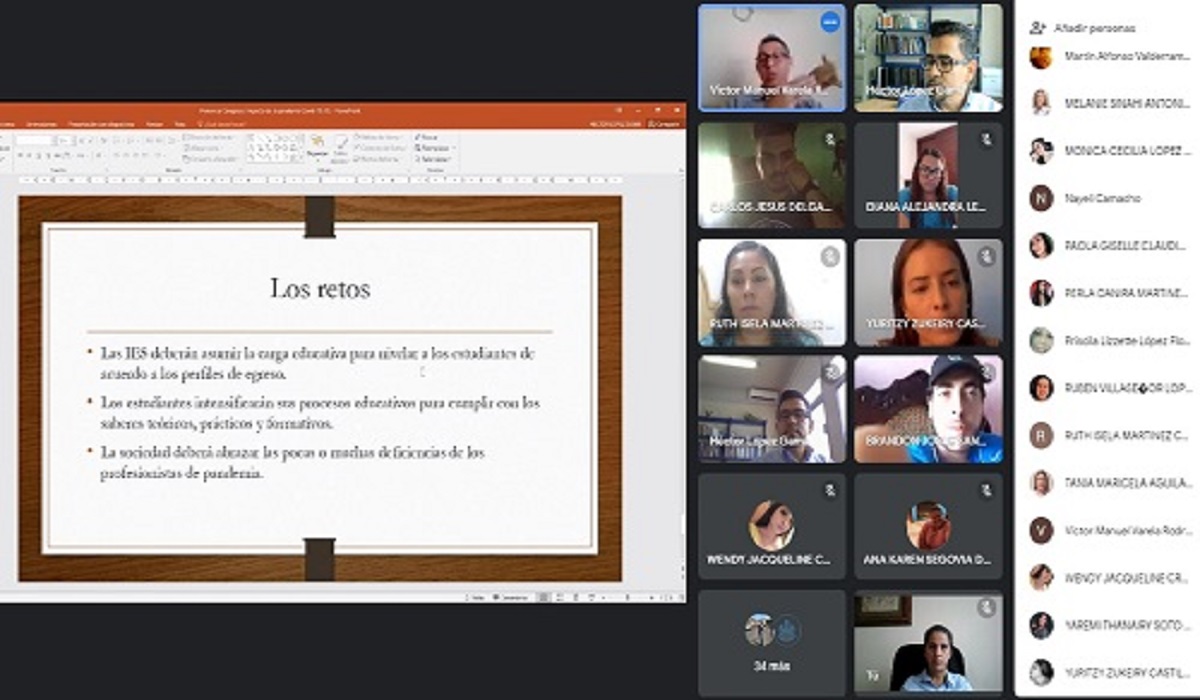Screen dimensions: 1200x700
Task: Open the '34 más' participants tile
Action: pos(771,643)
